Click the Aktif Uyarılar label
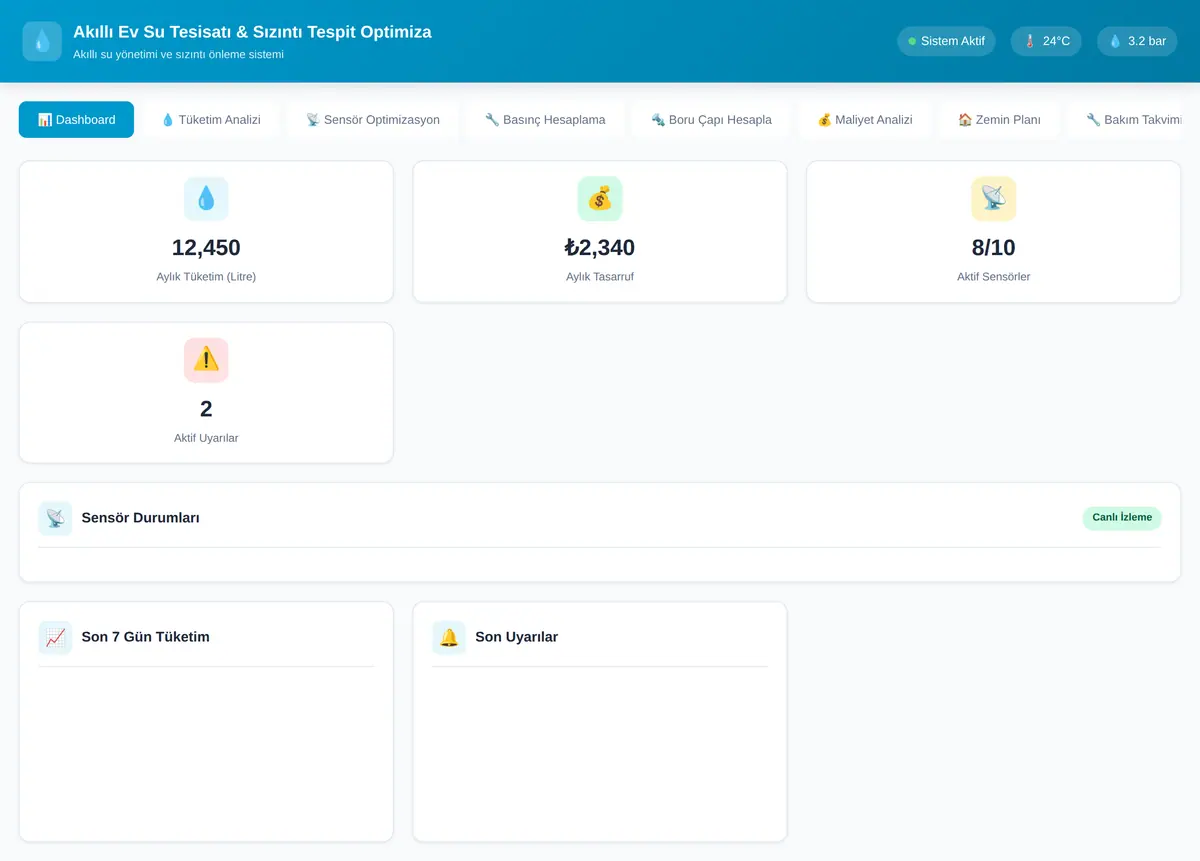This screenshot has height=861, width=1200. pyautogui.click(x=206, y=438)
